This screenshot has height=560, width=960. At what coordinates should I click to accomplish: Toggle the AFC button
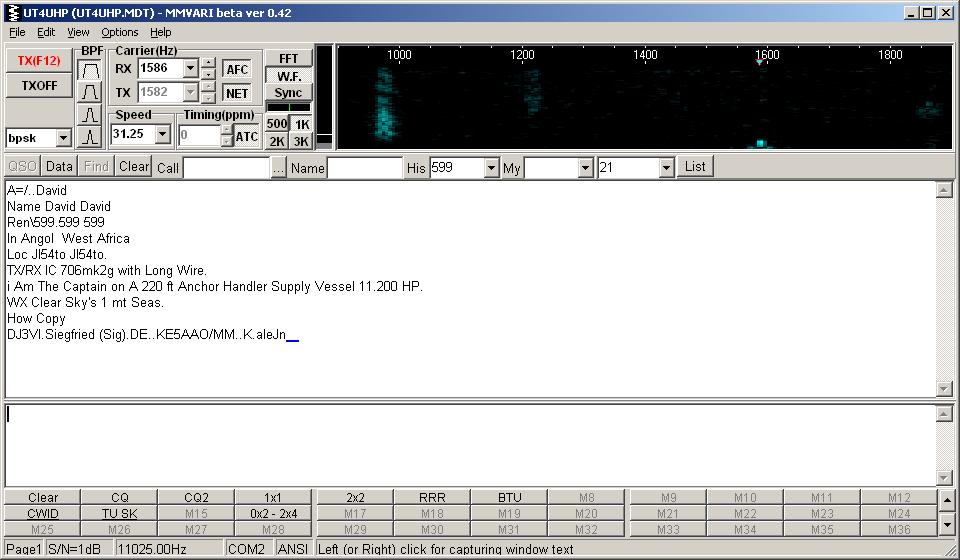click(x=237, y=69)
